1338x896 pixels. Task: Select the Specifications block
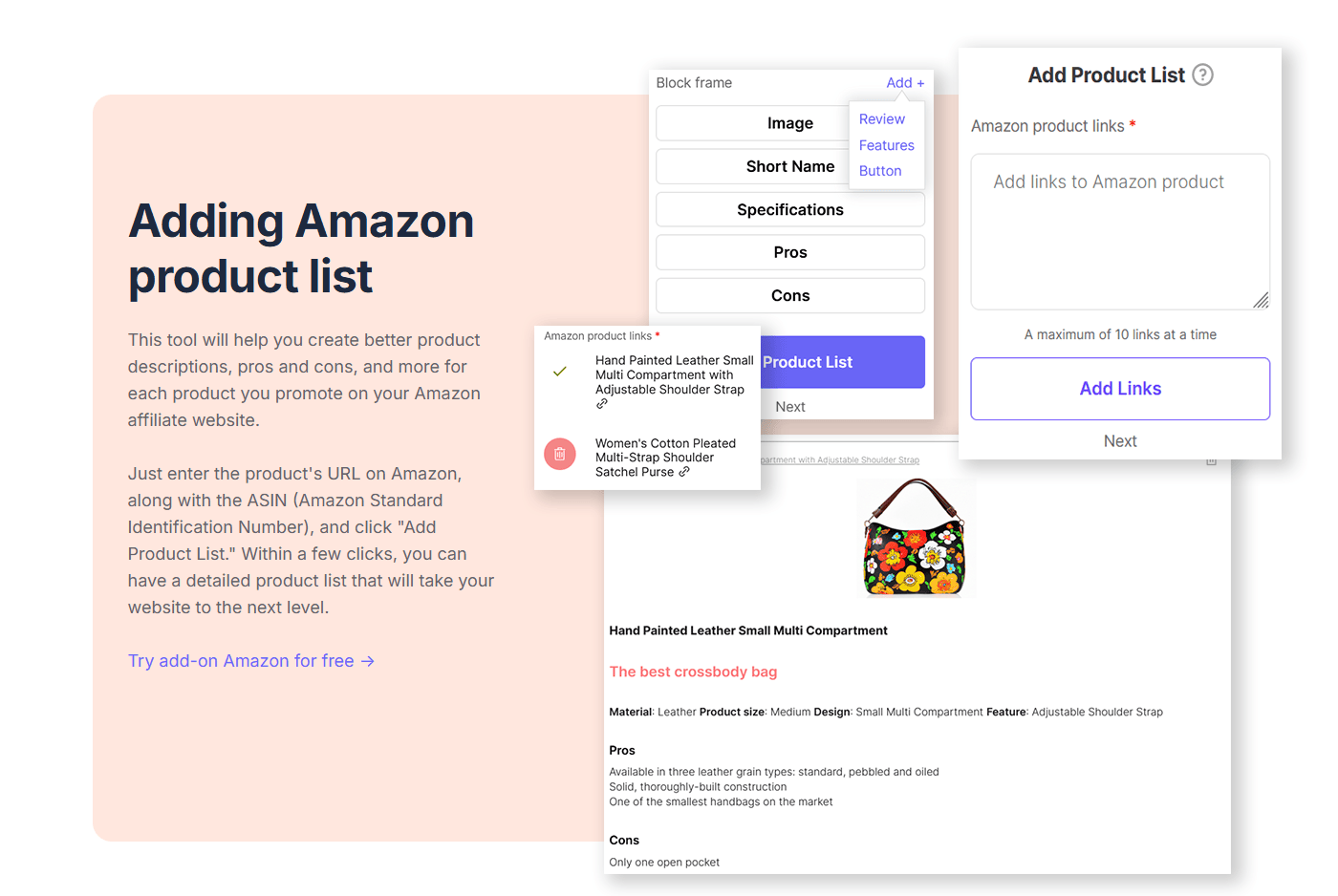789,210
